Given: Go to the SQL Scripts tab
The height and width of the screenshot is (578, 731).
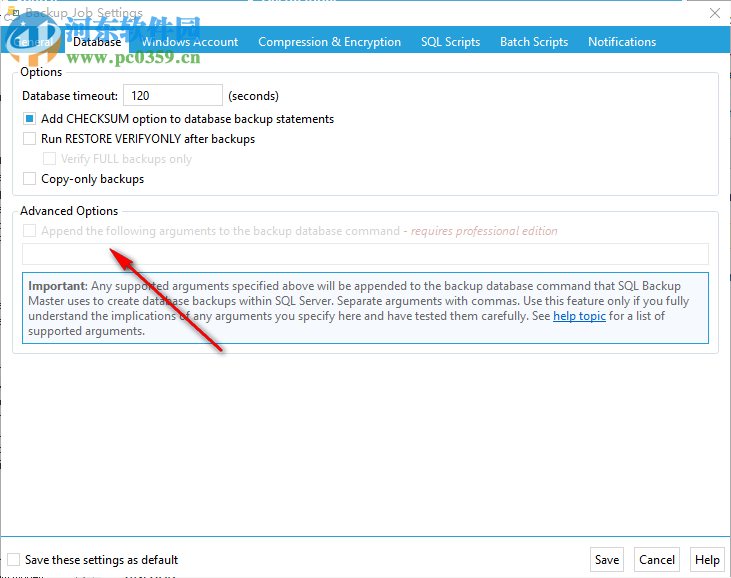Looking at the screenshot, I should pyautogui.click(x=450, y=42).
